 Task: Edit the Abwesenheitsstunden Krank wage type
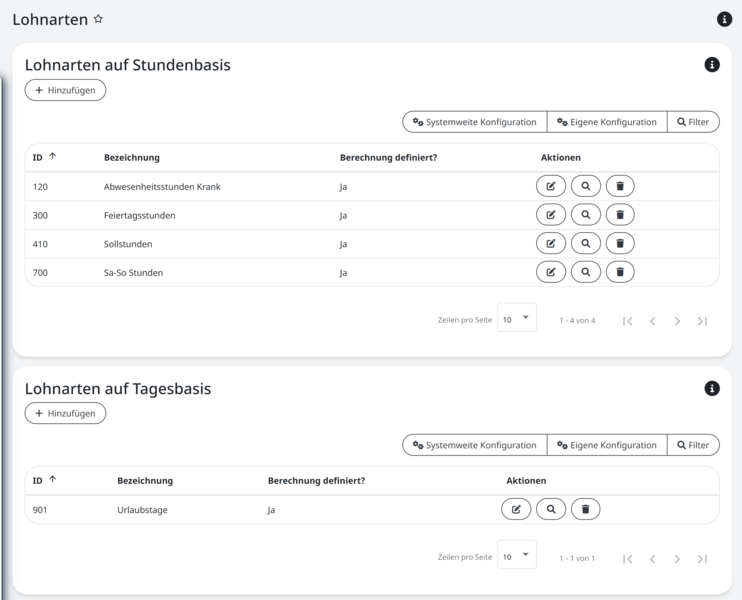550,187
